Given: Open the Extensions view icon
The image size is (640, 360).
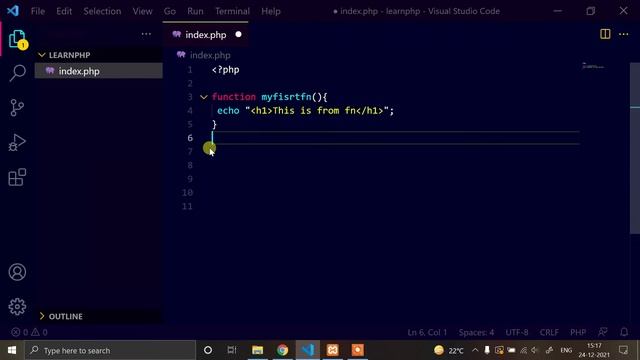Looking at the screenshot, I should 17,177.
